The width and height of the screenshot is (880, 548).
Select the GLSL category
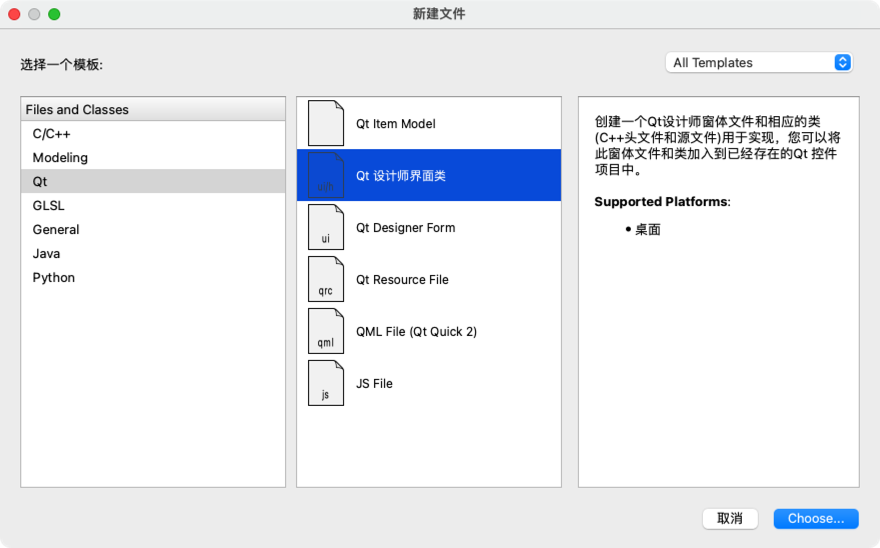[153, 206]
